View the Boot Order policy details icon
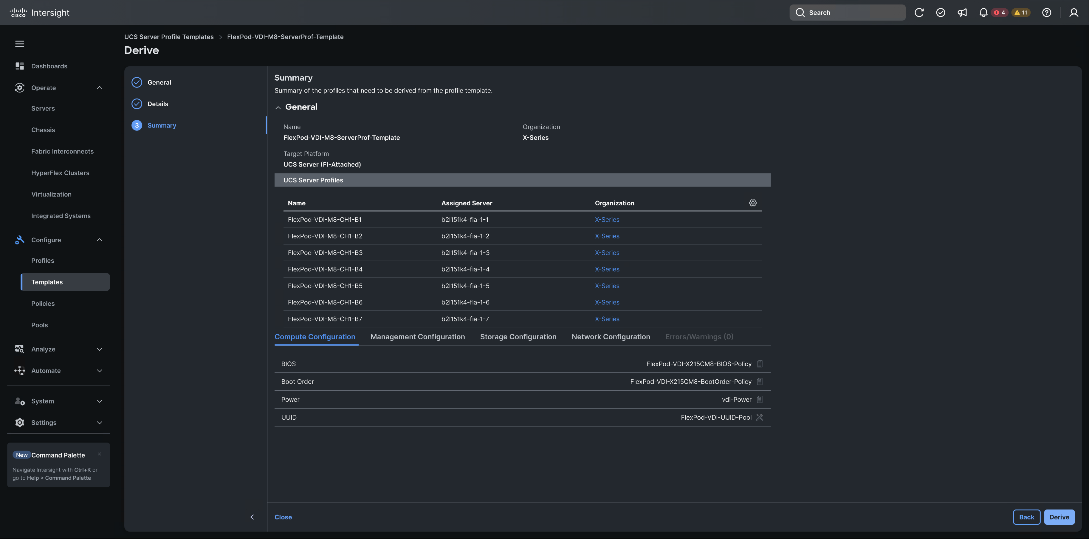1089x539 pixels. (760, 381)
